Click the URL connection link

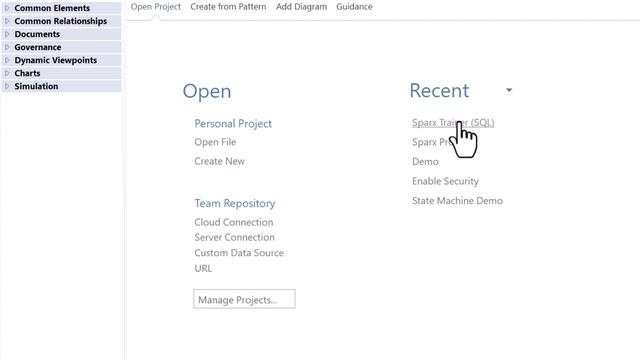click(203, 268)
